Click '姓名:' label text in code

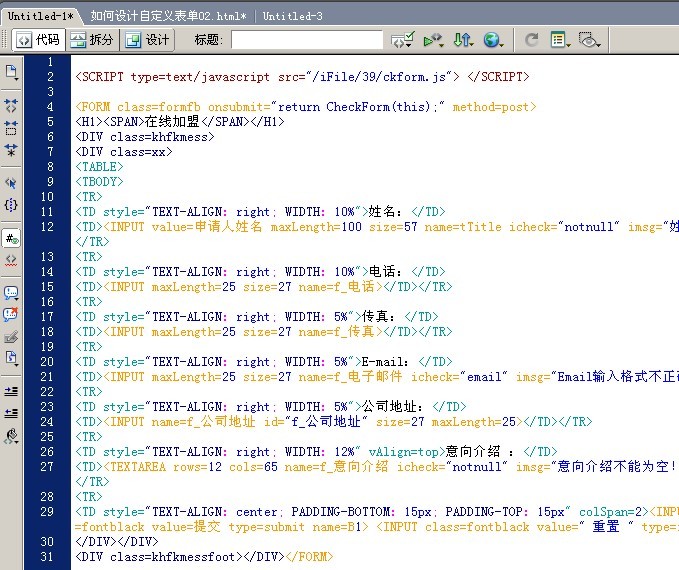click(x=385, y=212)
